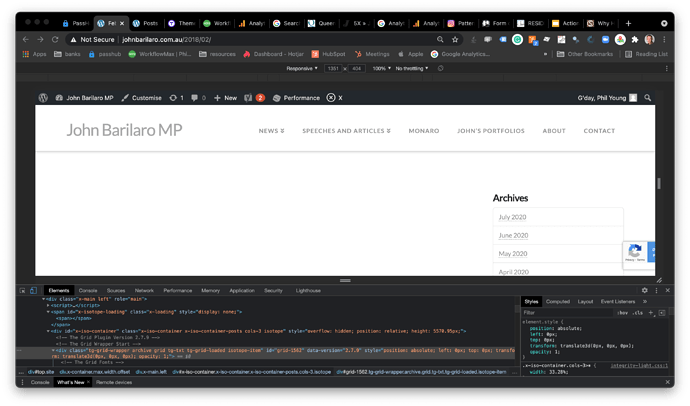Open Responsive device dropdown

click(x=302, y=69)
